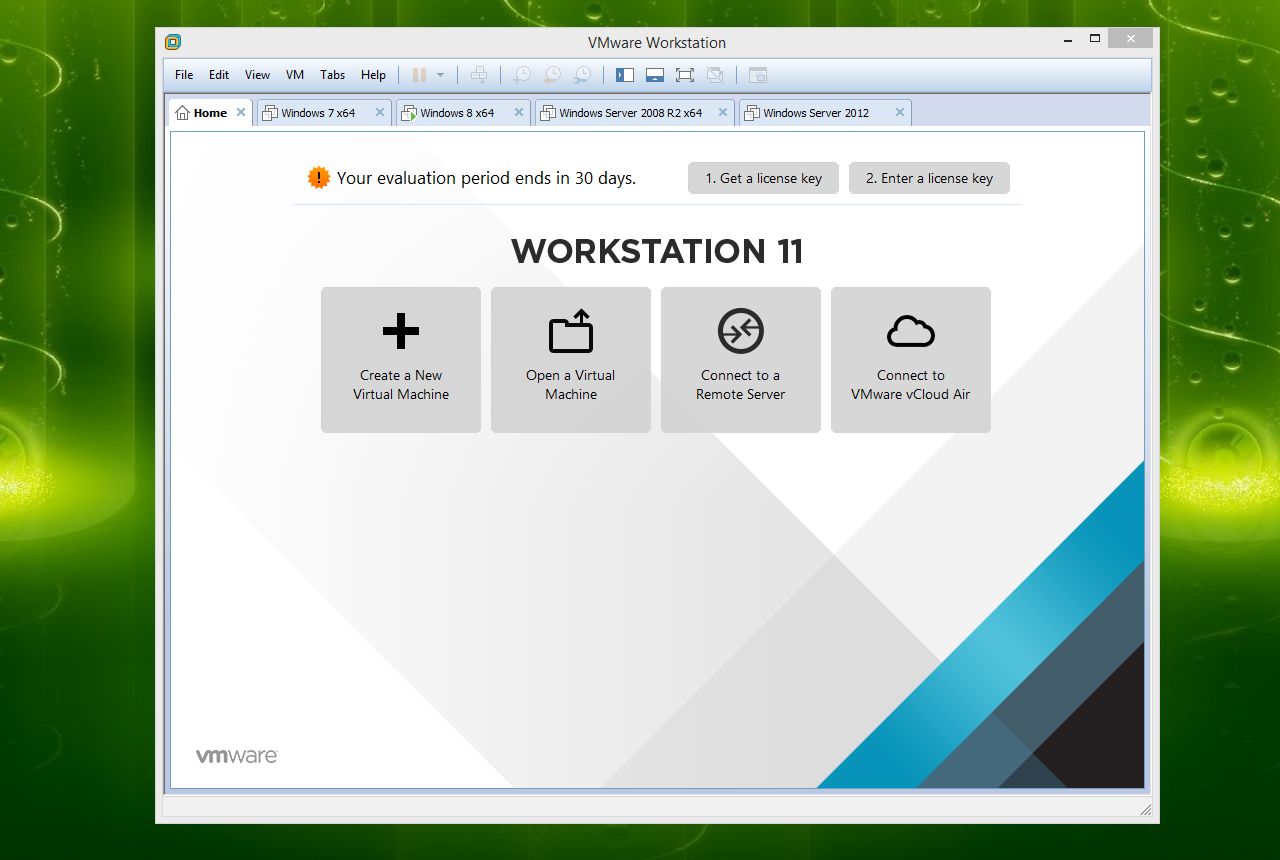This screenshot has height=860, width=1280.
Task: Click the Suspend/Pause VM toolbar icon
Action: click(419, 75)
